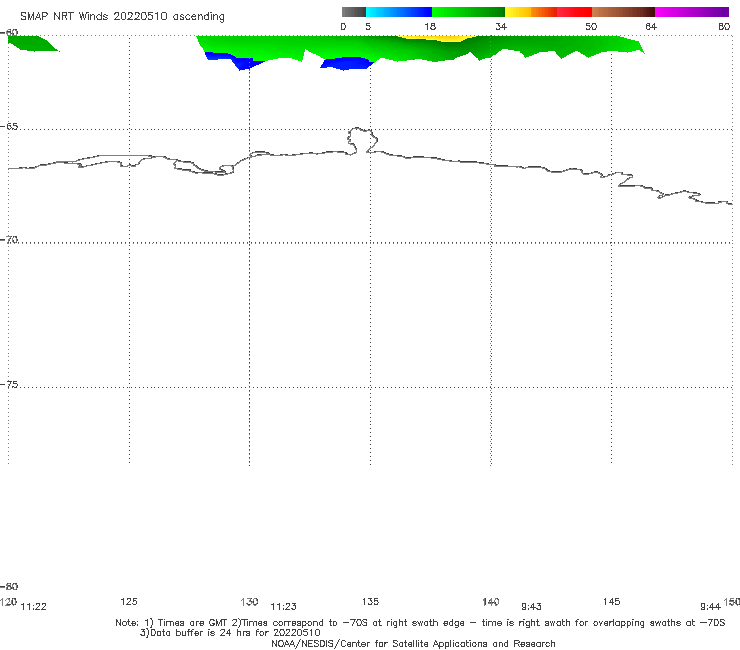Screen dimensions: 740x650
Task: Click the swath time '9:44'
Action: coord(710,607)
